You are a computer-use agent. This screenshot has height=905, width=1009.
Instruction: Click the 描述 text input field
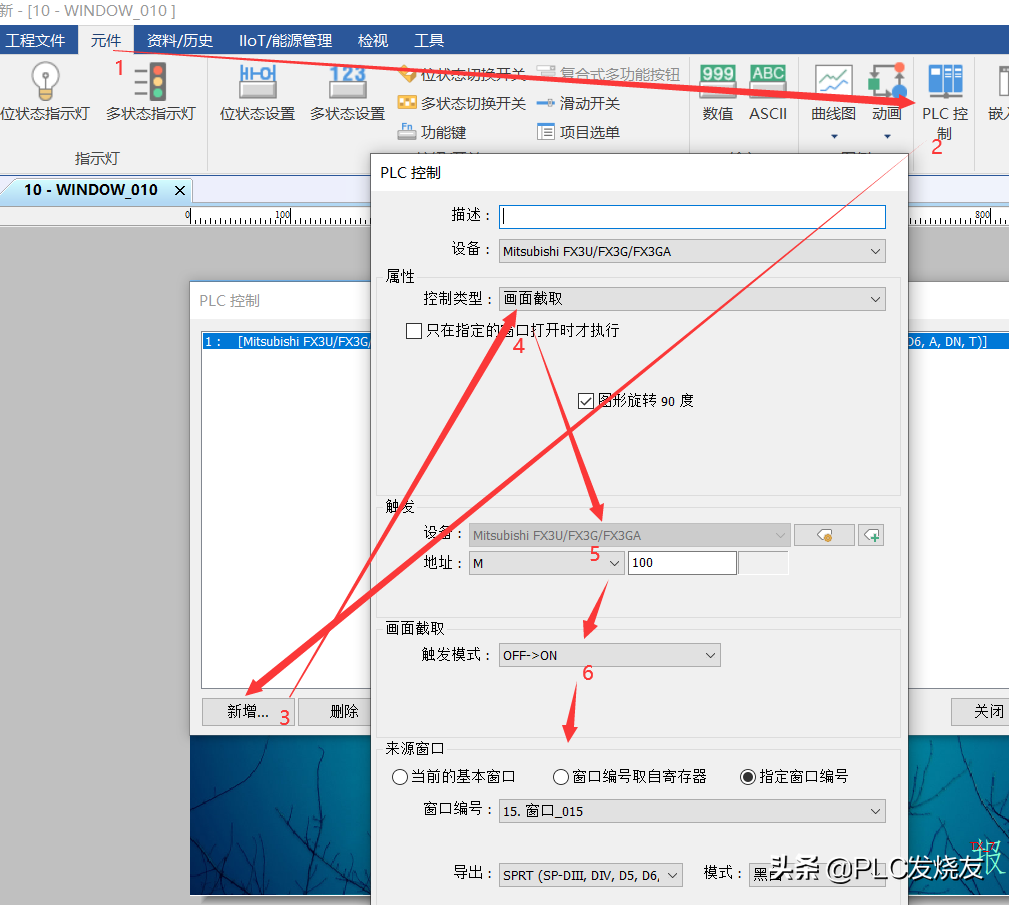click(692, 216)
